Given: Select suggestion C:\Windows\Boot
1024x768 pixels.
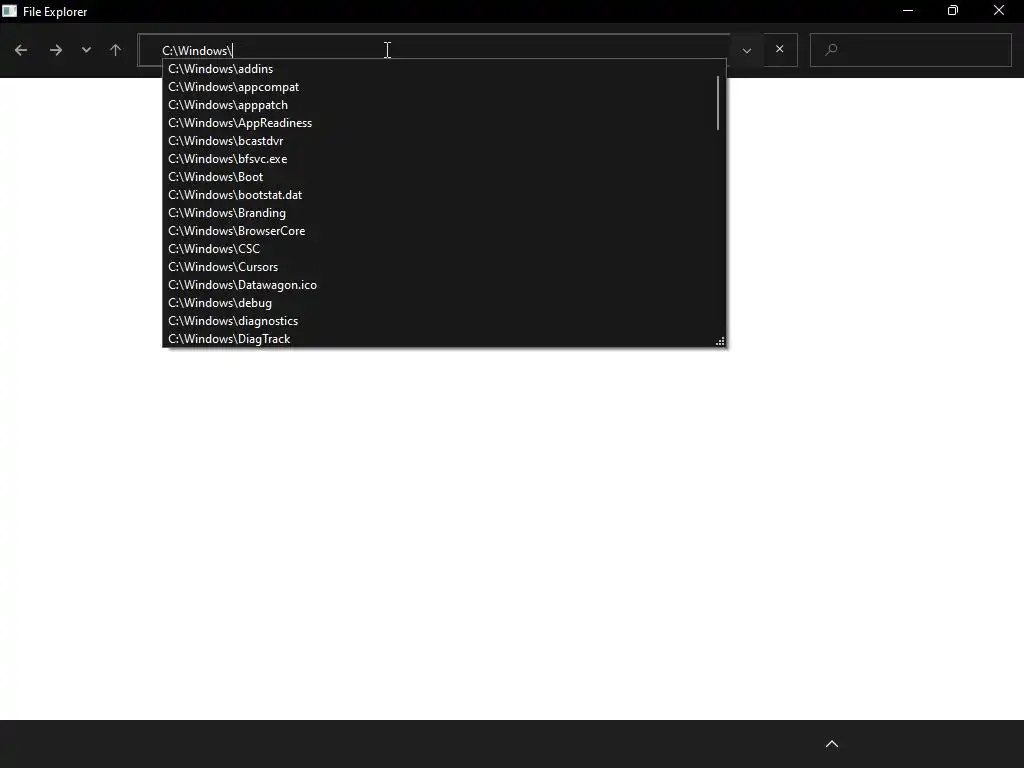Looking at the screenshot, I should [x=444, y=177].
